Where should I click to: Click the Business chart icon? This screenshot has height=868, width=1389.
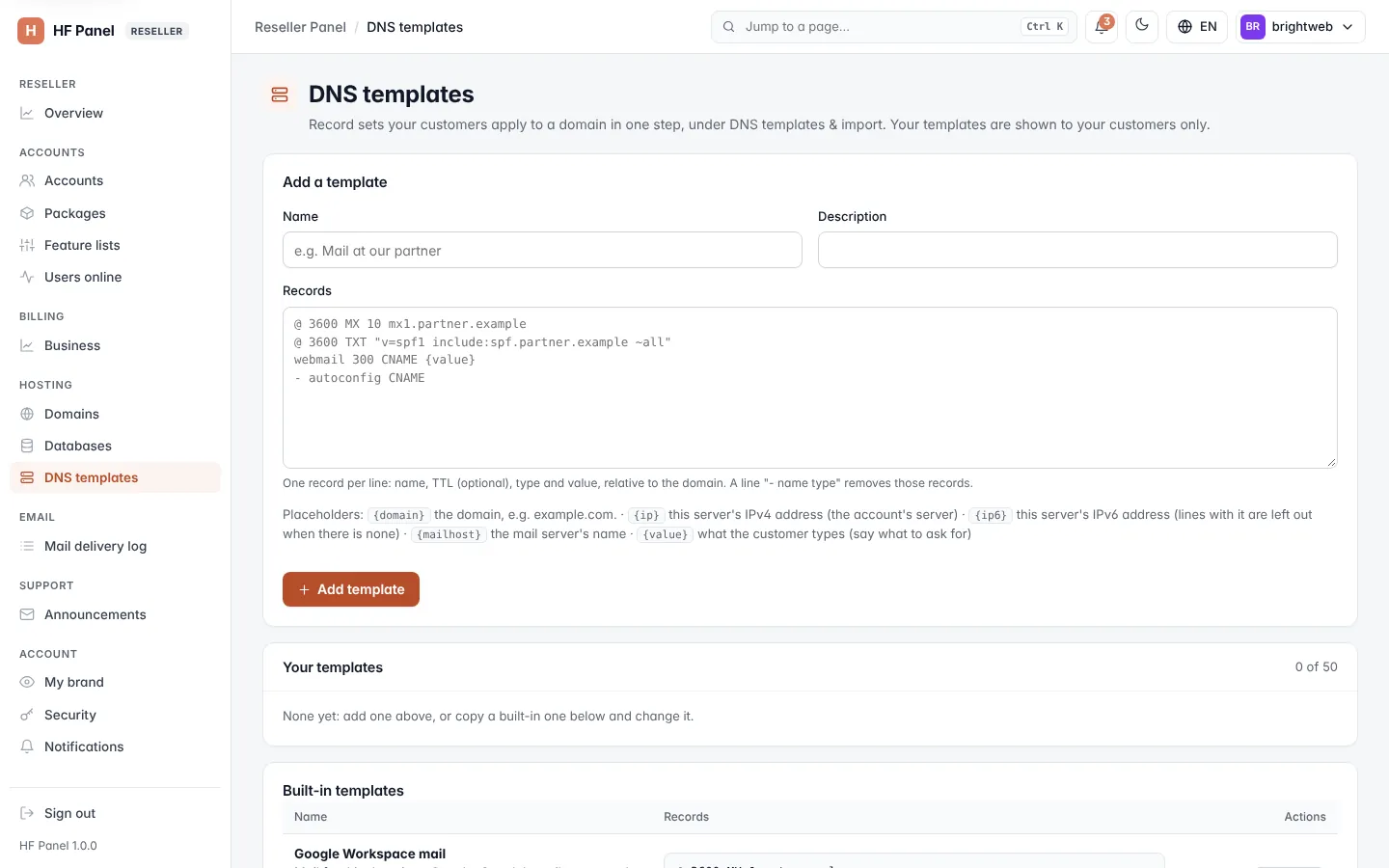point(27,345)
